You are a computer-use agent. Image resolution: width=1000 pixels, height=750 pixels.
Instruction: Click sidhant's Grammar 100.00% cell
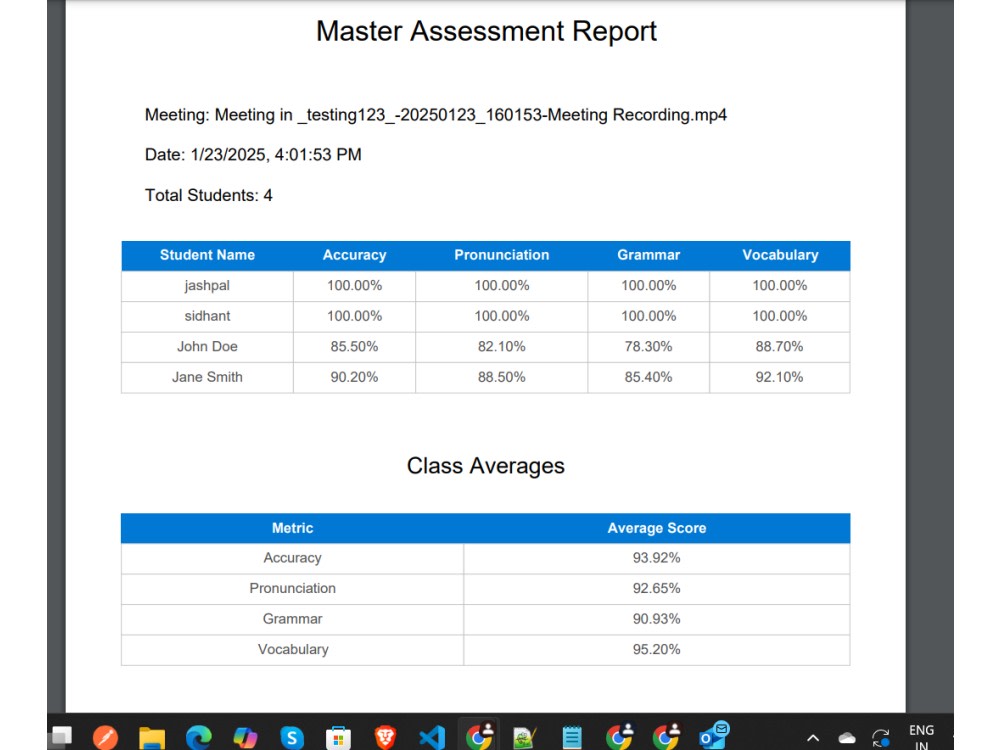tap(649, 316)
